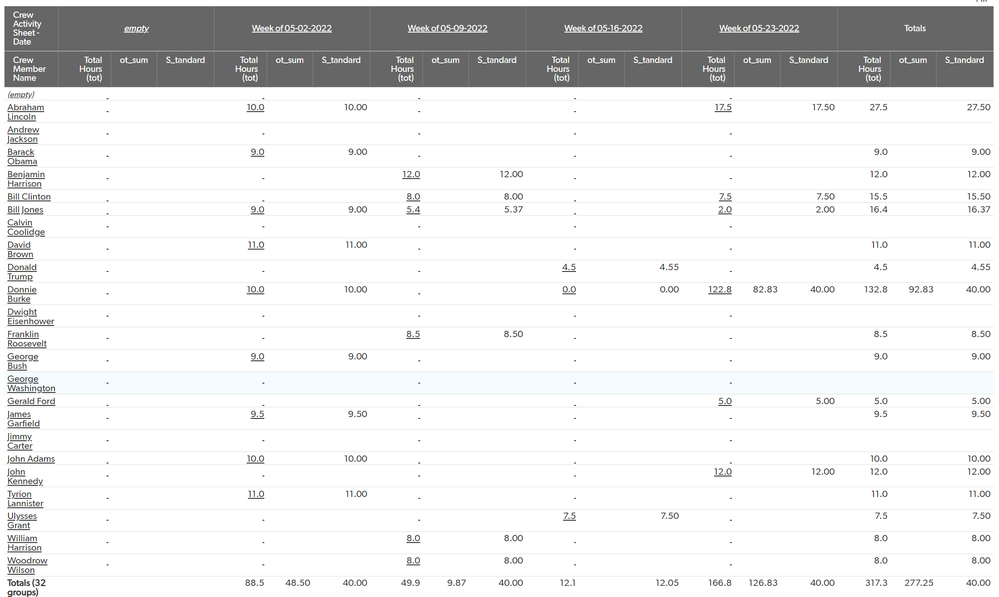Drill into Donnie Burke's 0.0 total hours
The width and height of the screenshot is (999, 597).
[569, 289]
